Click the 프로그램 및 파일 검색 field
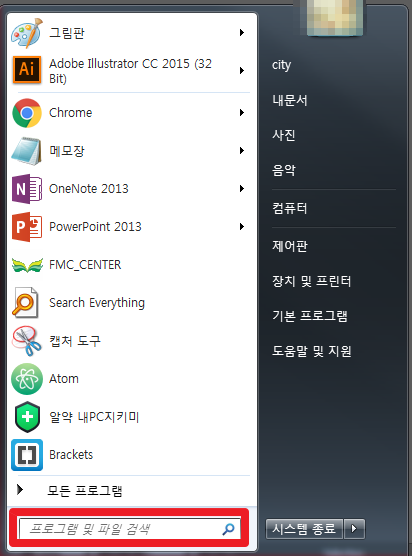 click(130, 529)
